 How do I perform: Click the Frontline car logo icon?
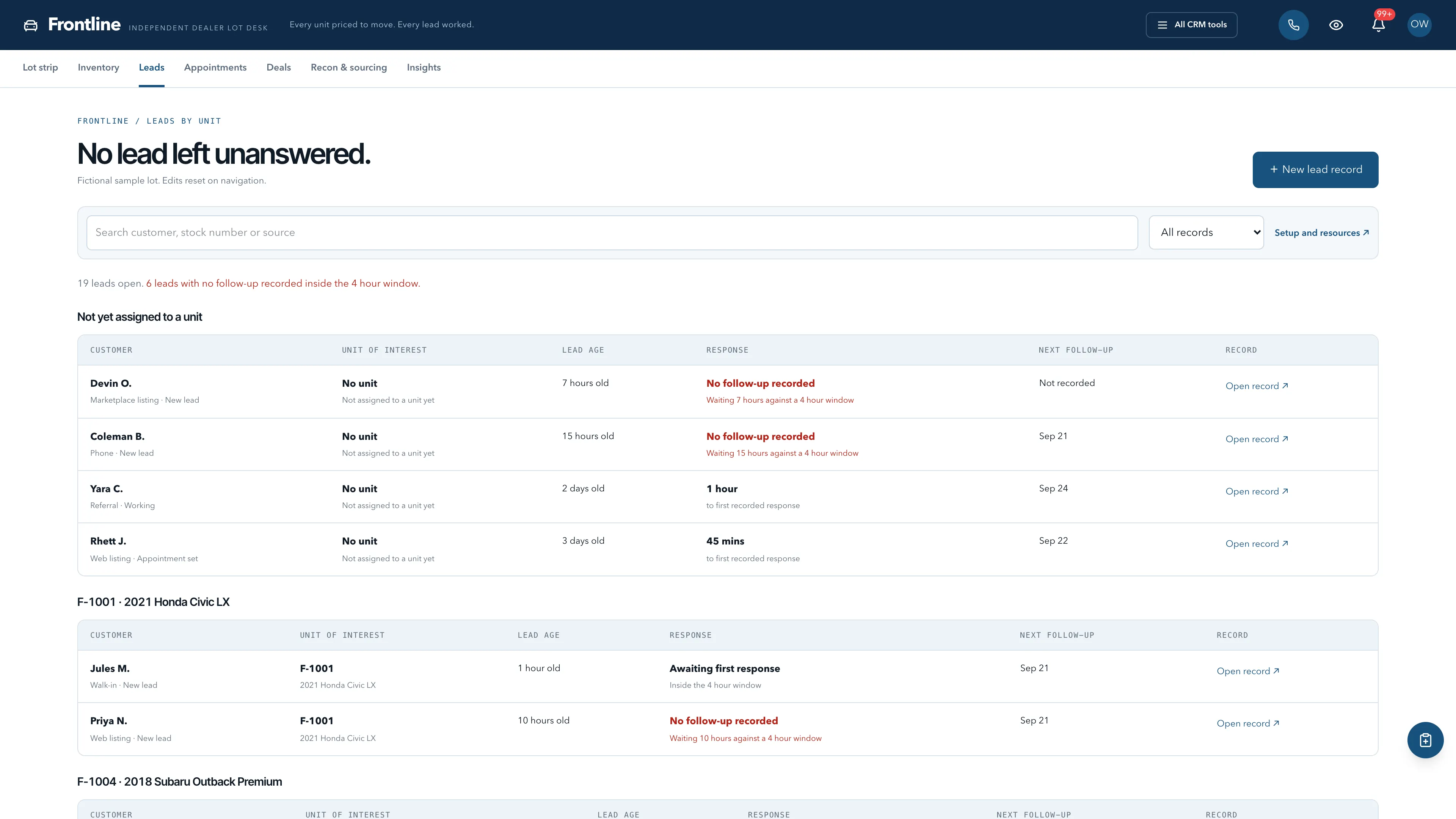pos(30,25)
